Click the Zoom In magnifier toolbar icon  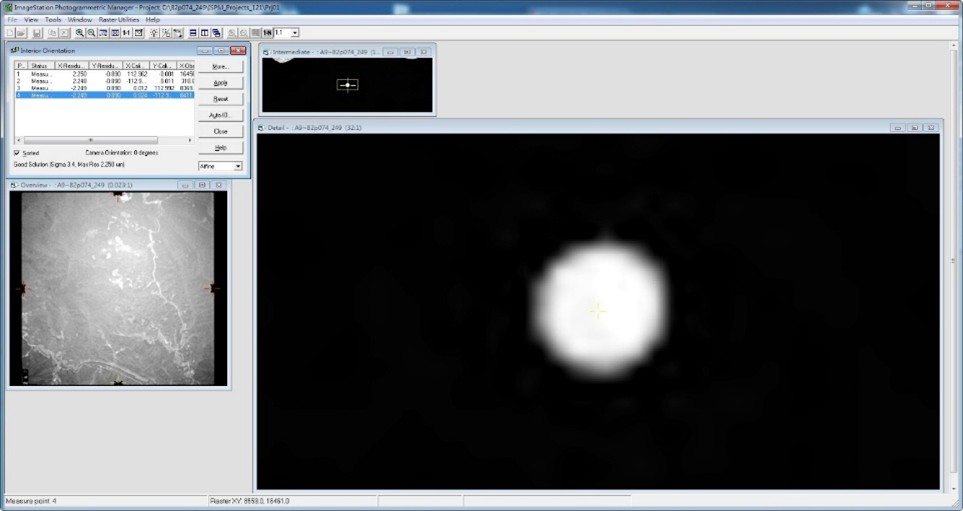tap(79, 33)
